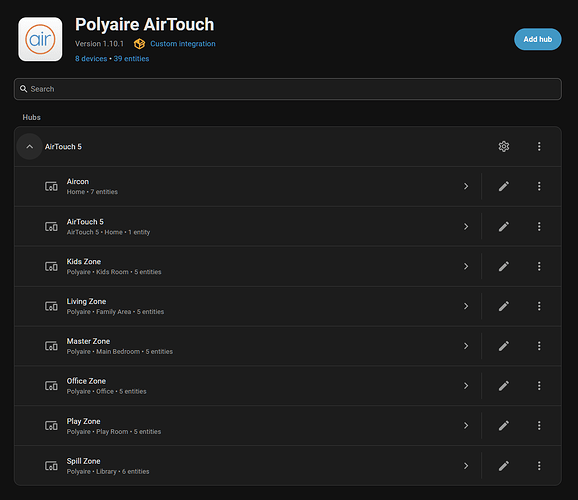Click the pencil icon for Spill Zone

(504, 466)
